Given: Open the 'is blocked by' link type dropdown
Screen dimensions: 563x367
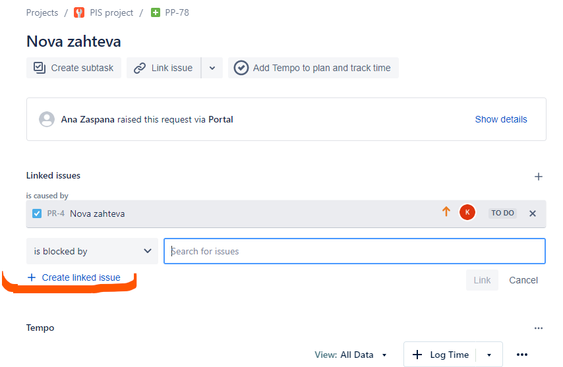Looking at the screenshot, I should [x=92, y=251].
